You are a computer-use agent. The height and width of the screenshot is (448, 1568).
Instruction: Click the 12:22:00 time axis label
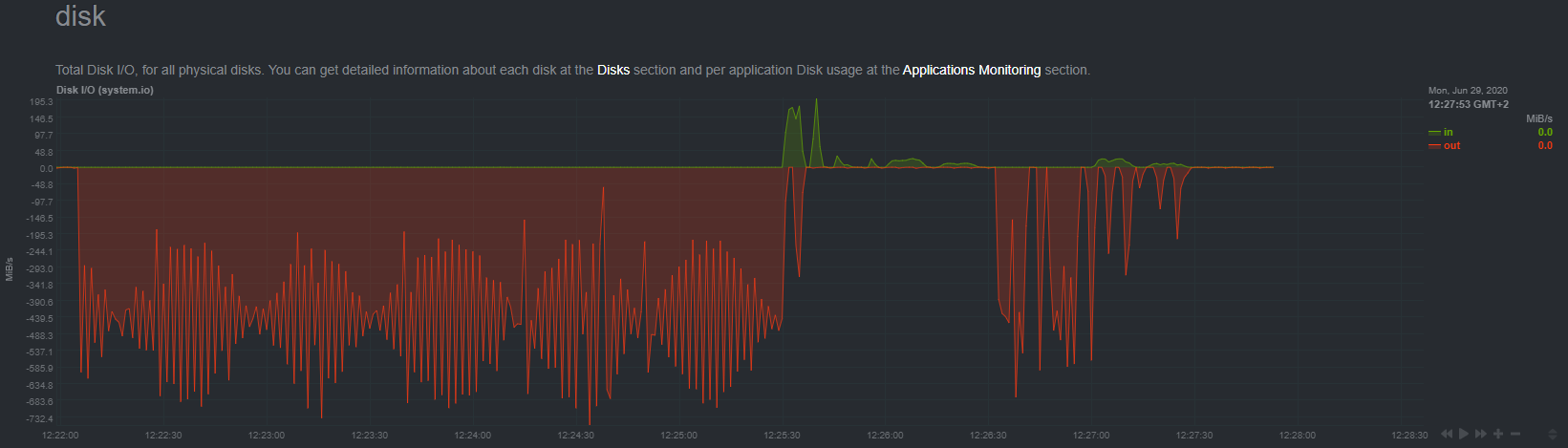click(x=60, y=436)
